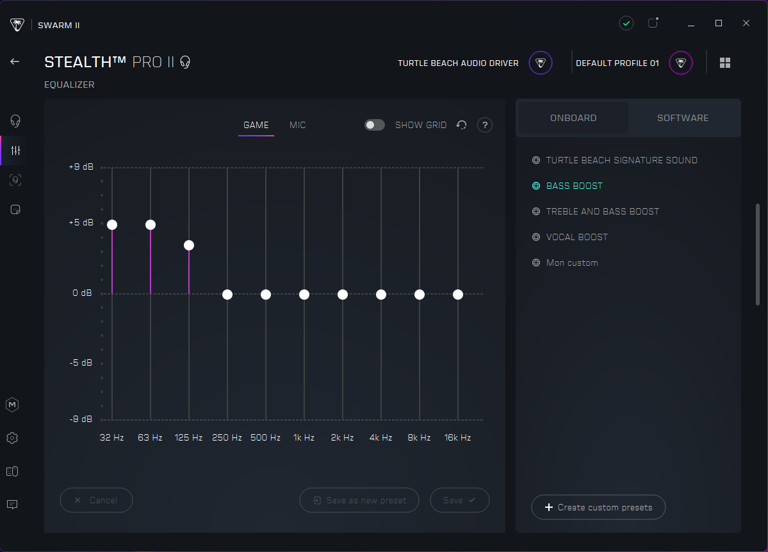Open settings gear in the sidebar

click(x=12, y=438)
